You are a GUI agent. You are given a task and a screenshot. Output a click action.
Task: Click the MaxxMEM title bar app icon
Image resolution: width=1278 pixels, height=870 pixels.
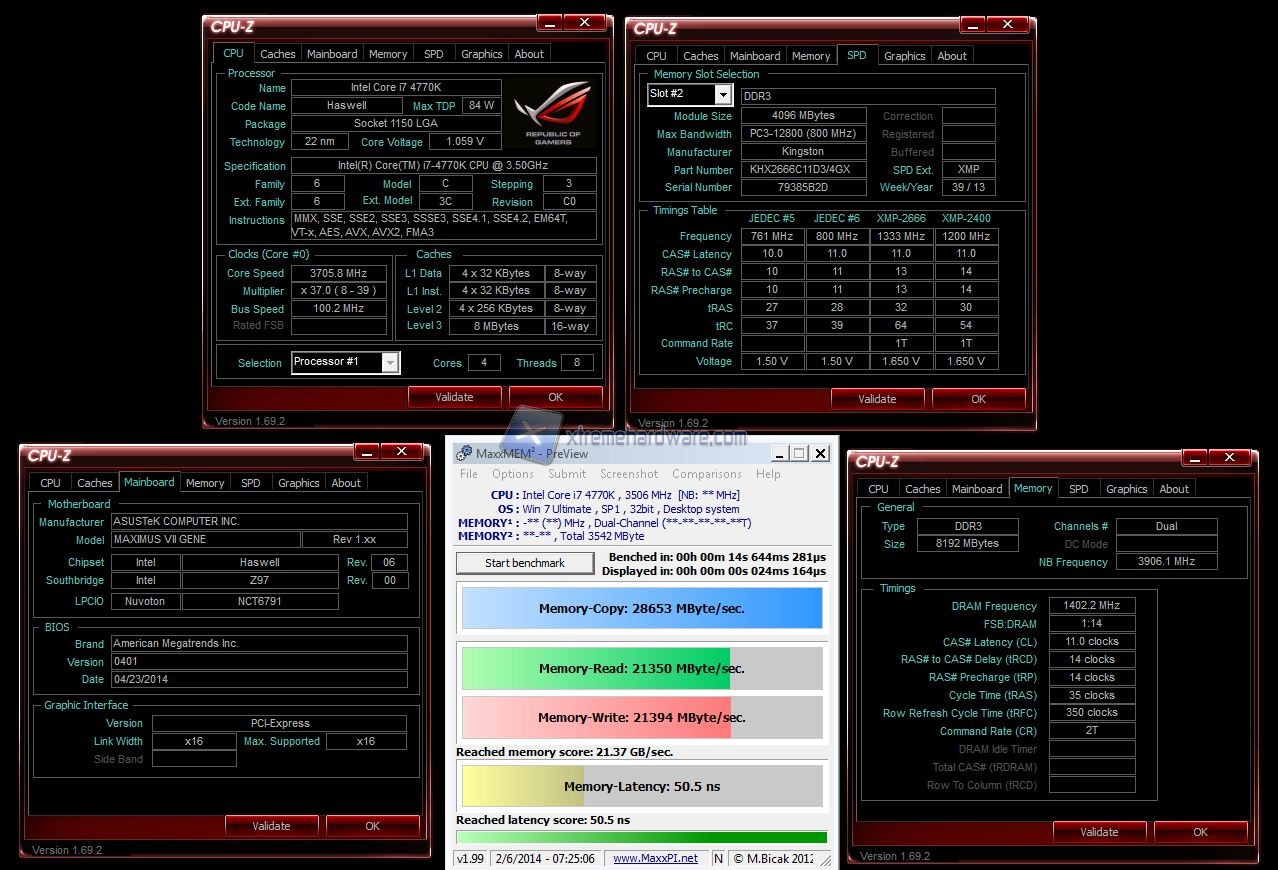[x=463, y=453]
